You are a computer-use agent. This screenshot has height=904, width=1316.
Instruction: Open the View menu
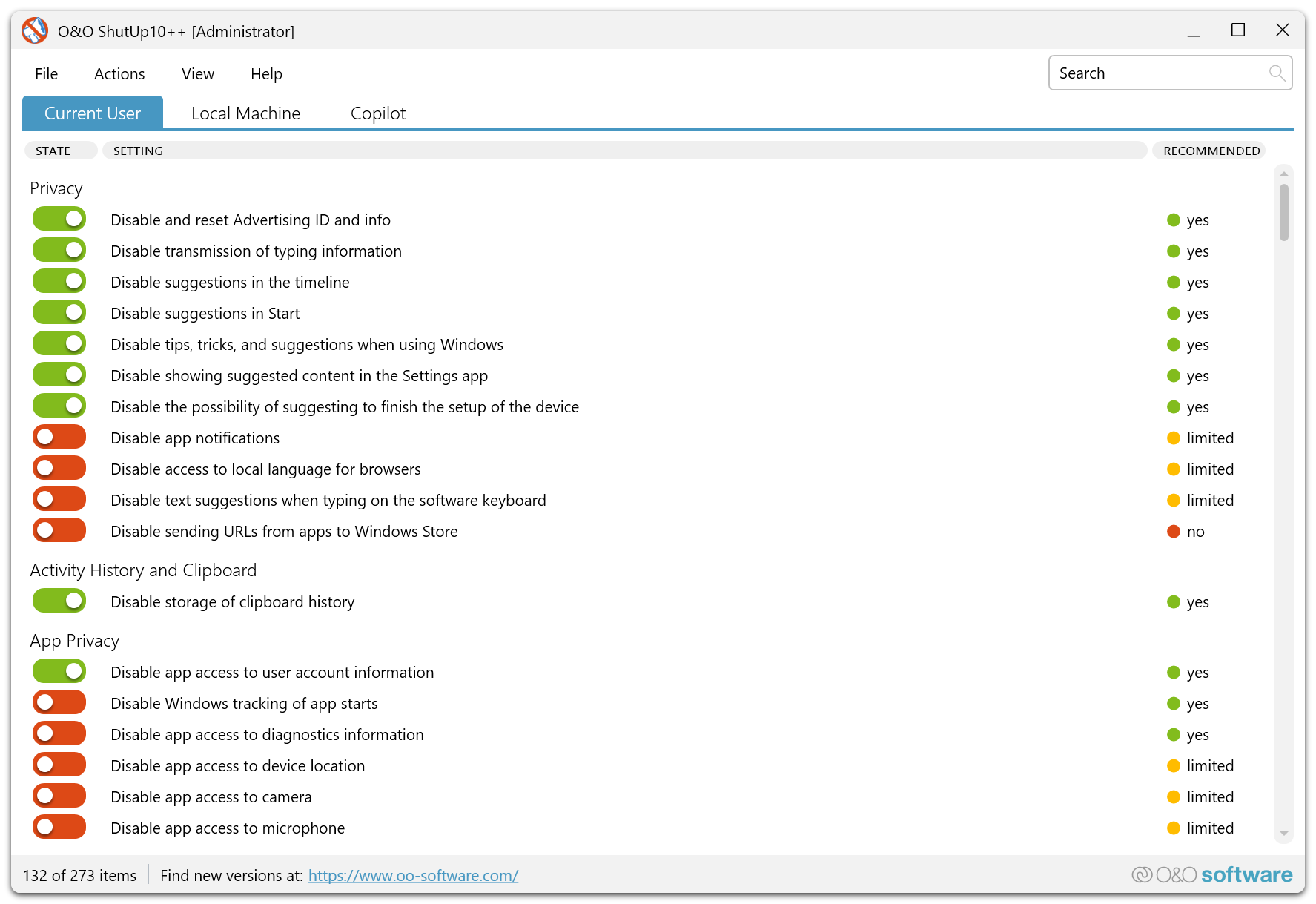point(198,74)
